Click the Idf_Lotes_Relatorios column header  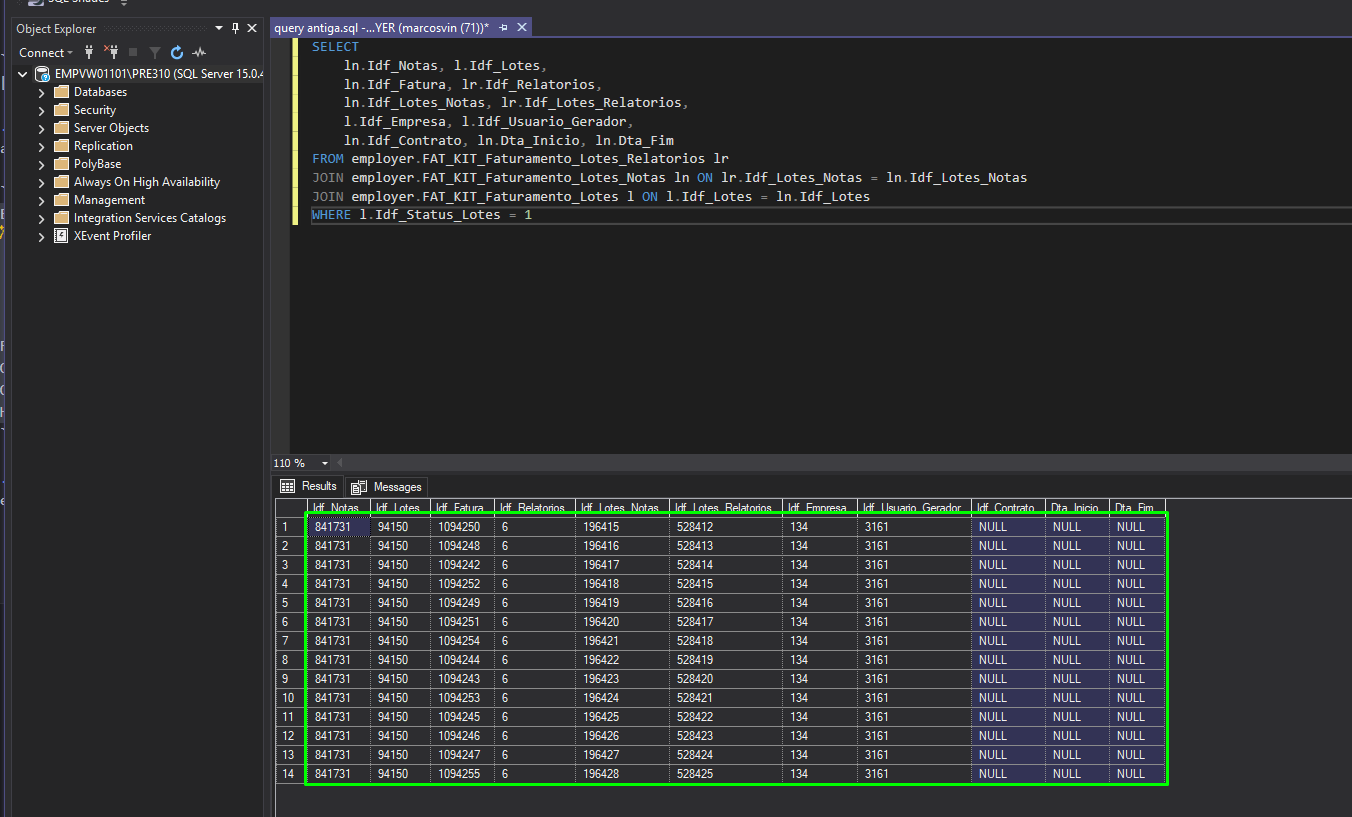725,508
